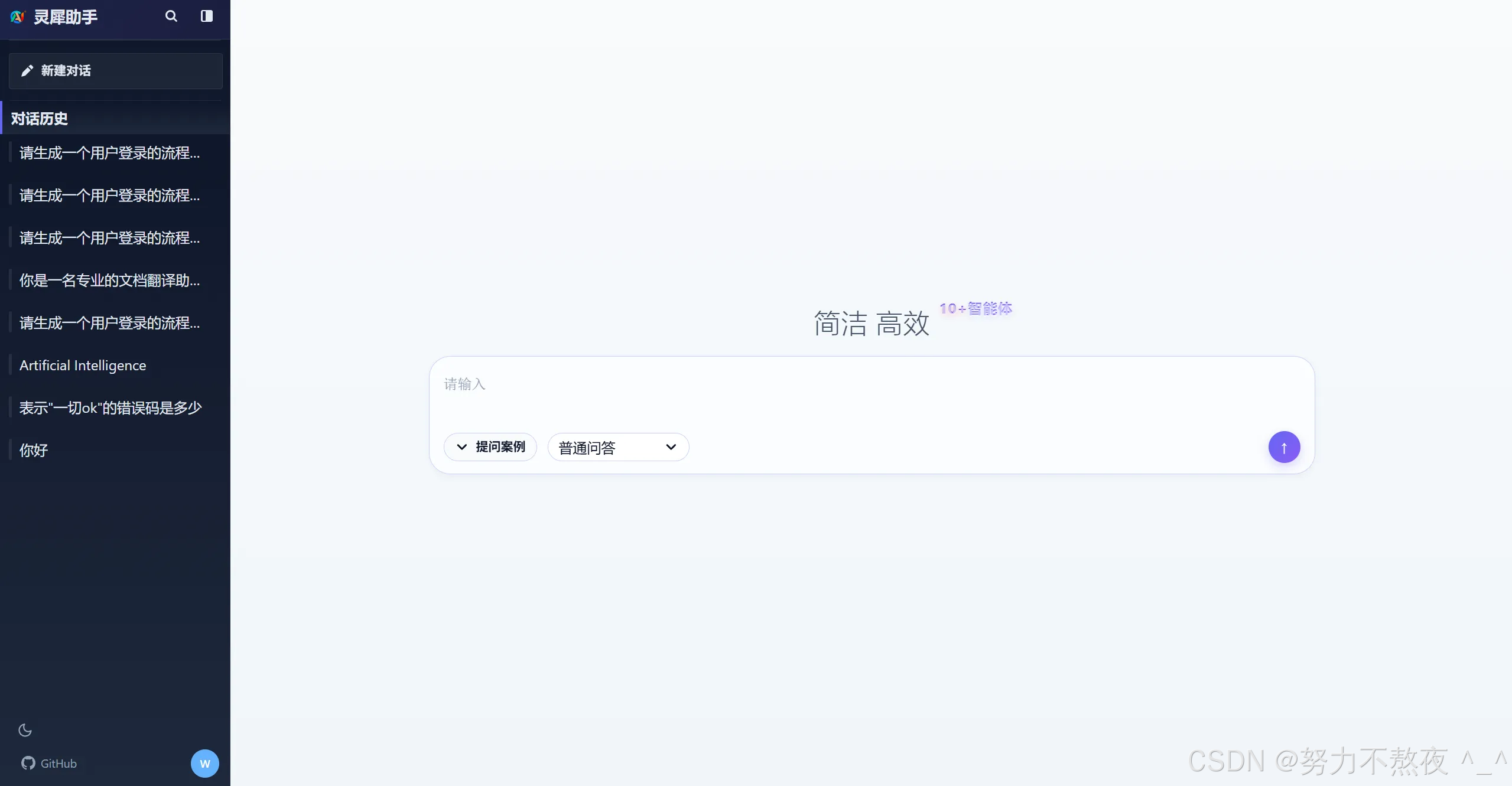Toggle the sidebar panel layout icon
Image resolution: width=1512 pixels, height=786 pixels.
[206, 17]
